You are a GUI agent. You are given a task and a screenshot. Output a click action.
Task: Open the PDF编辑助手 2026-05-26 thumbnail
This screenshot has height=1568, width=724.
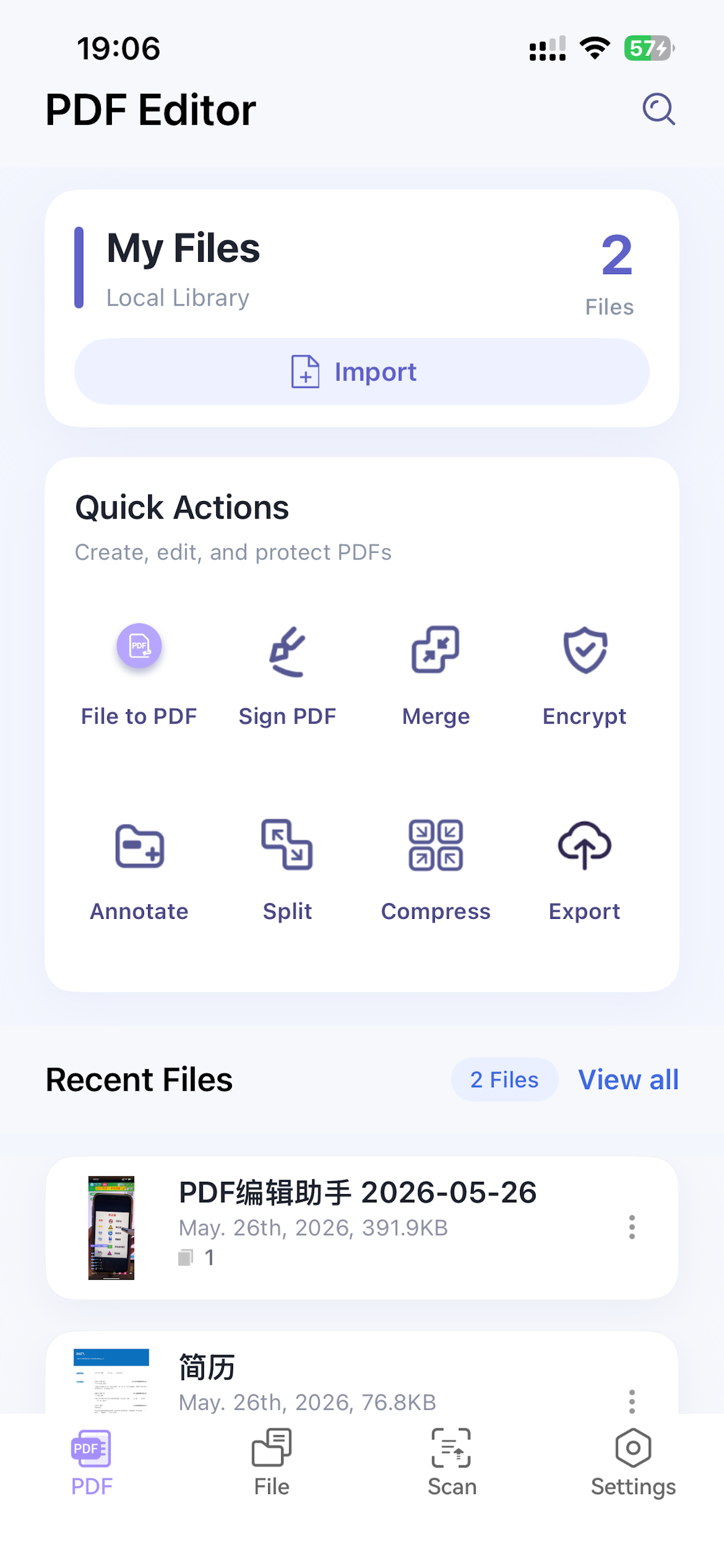(111, 1228)
